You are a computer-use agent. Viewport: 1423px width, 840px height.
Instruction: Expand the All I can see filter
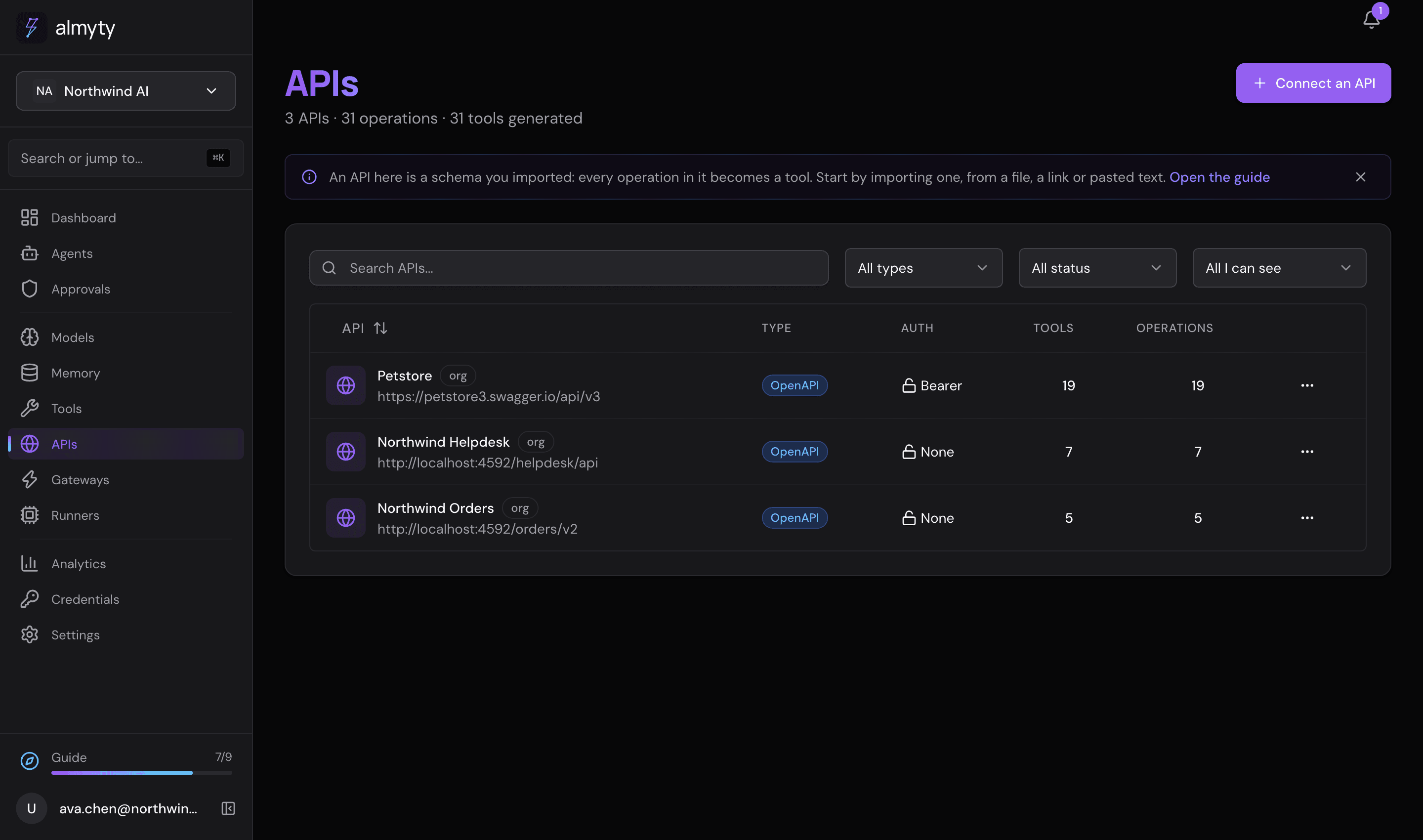click(1279, 268)
